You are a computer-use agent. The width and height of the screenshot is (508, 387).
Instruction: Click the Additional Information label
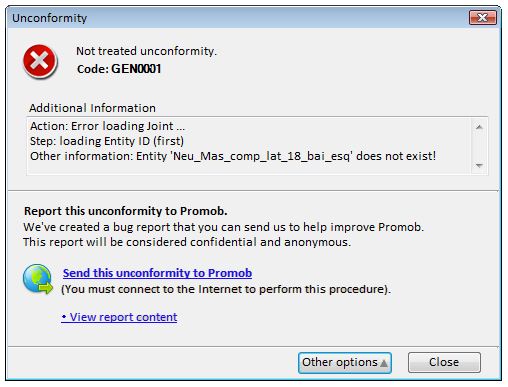tap(92, 108)
